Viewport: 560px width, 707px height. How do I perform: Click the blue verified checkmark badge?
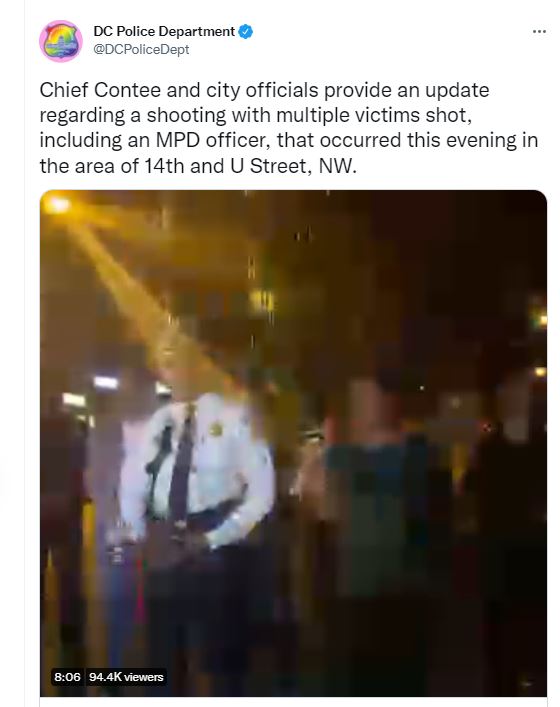[x=246, y=32]
